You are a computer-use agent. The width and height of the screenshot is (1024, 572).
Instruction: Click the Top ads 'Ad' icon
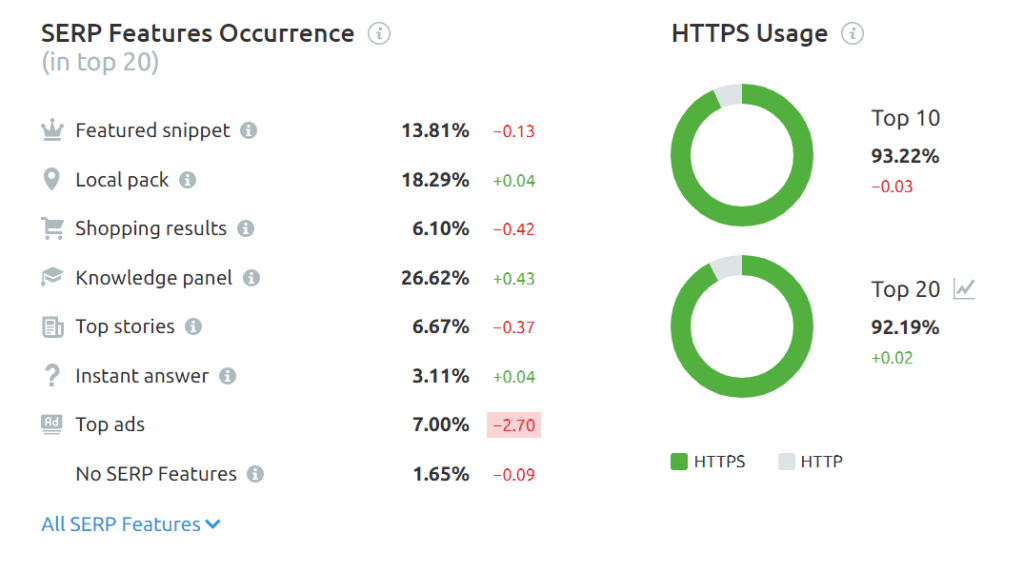click(52, 424)
